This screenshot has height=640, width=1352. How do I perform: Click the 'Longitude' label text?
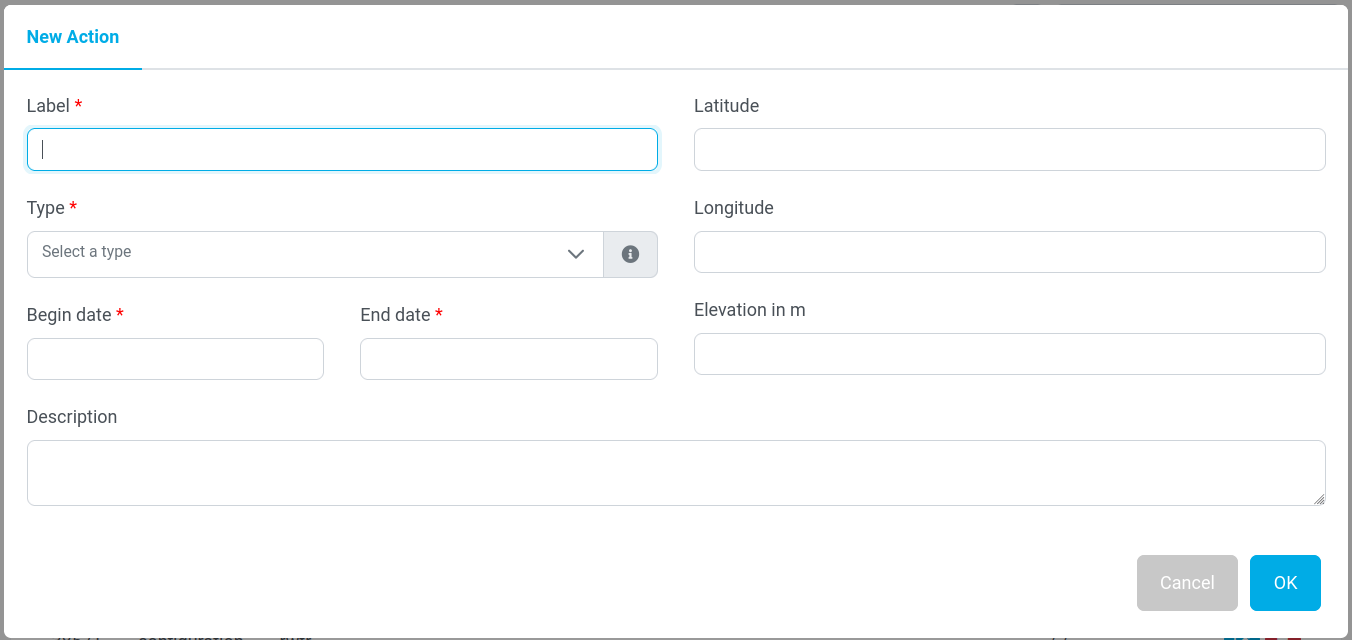[x=733, y=208]
